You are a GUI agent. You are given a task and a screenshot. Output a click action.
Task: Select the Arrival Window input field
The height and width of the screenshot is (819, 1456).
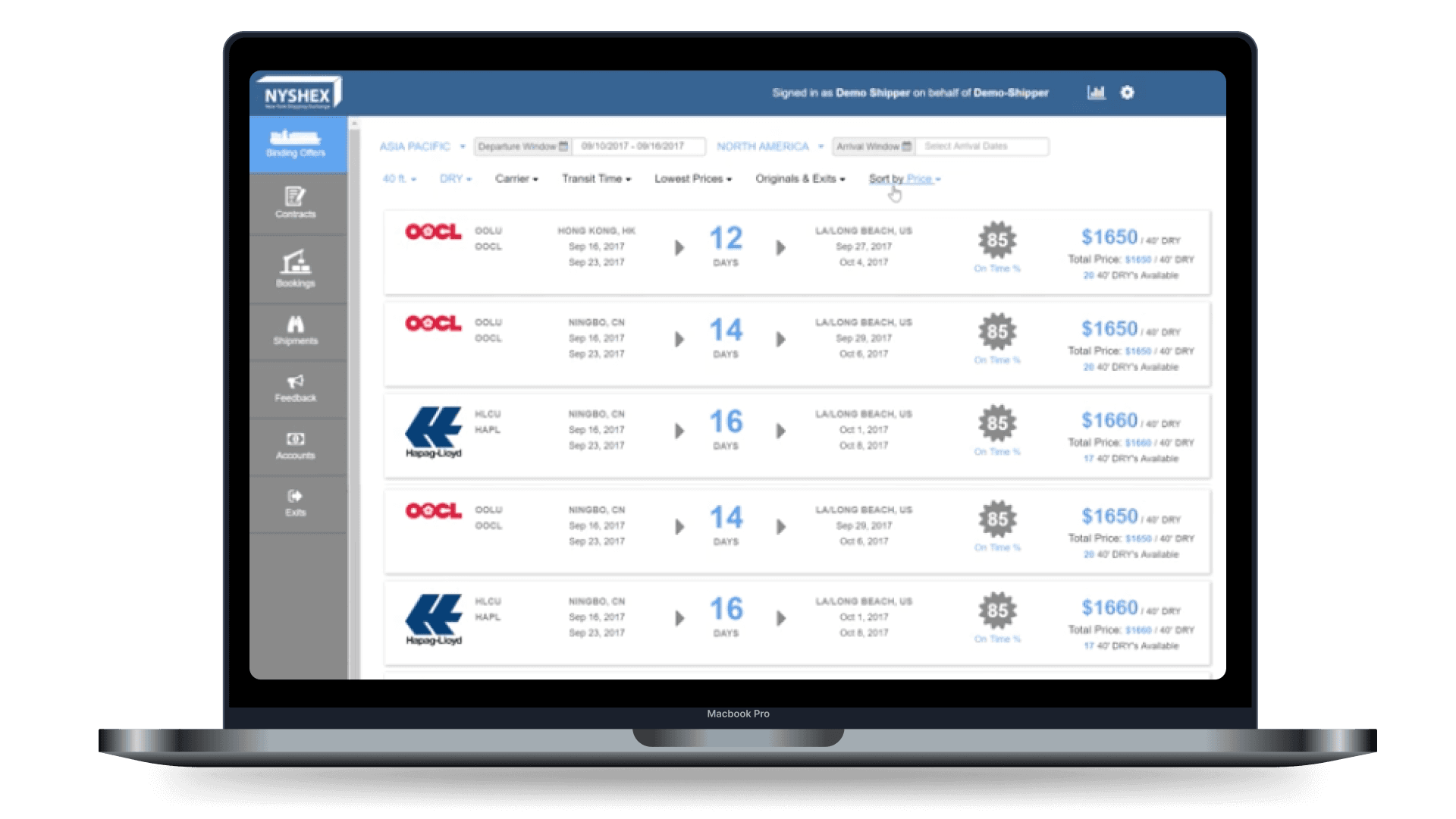click(983, 146)
